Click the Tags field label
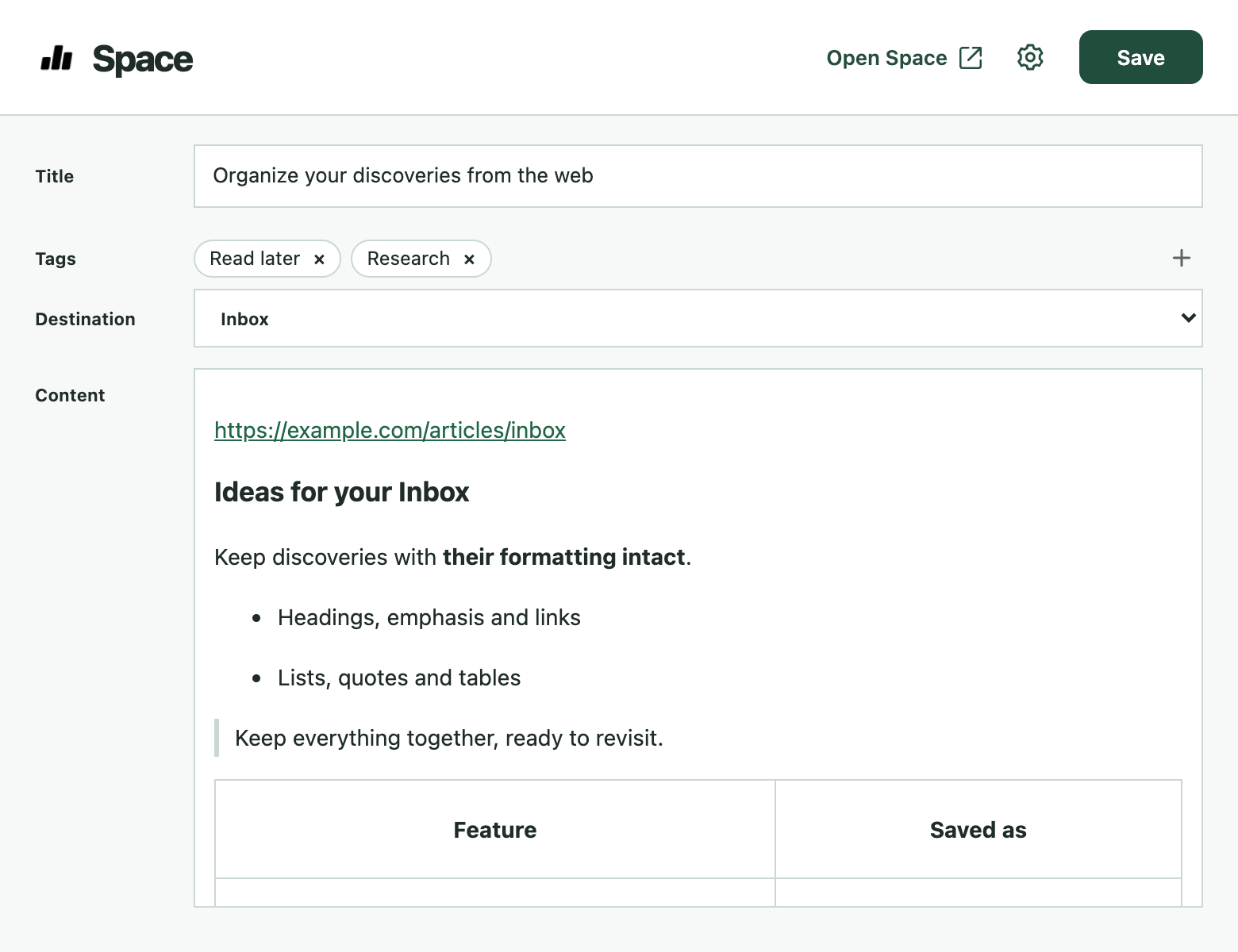Viewport: 1238px width, 952px height. 56,259
